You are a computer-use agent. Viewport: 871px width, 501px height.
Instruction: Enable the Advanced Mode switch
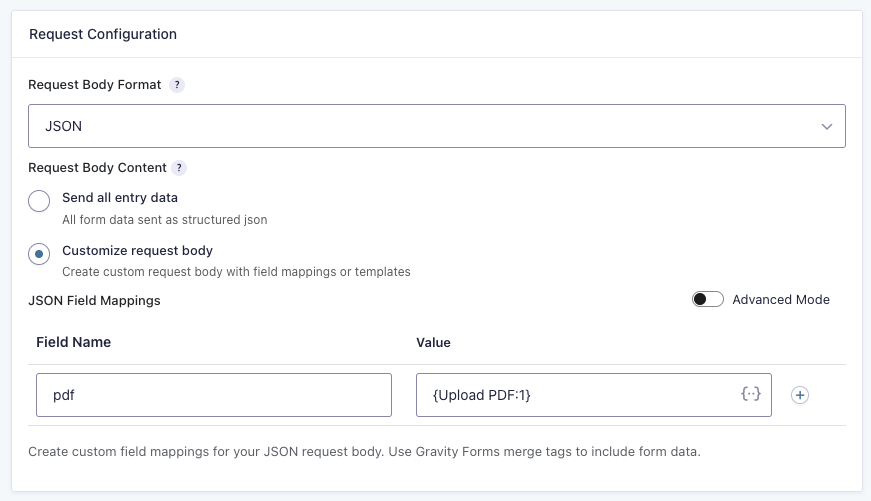click(x=708, y=300)
